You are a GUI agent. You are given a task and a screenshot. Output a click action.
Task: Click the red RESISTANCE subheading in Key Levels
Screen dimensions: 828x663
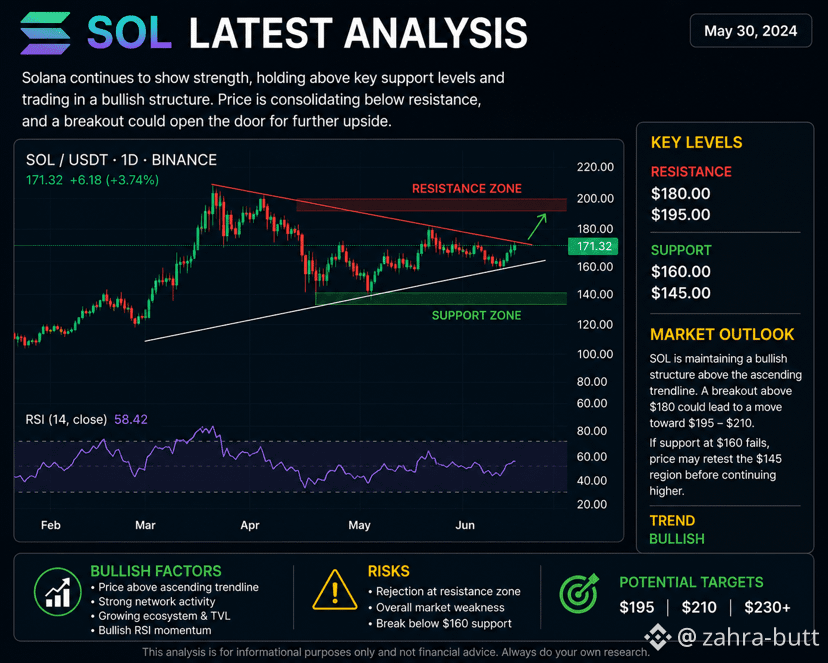691,172
